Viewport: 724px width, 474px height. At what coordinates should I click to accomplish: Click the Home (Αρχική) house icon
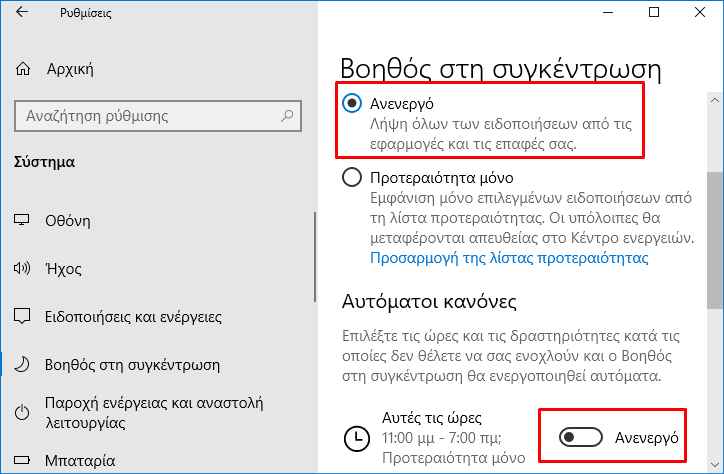(x=24, y=69)
